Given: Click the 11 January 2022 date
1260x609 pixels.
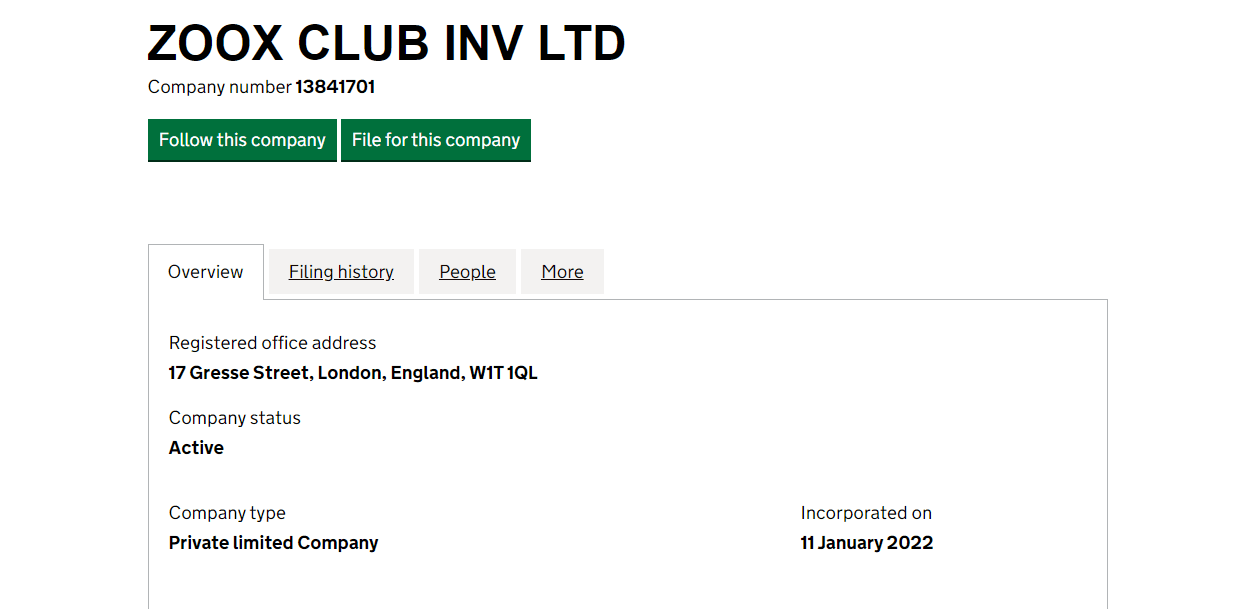Looking at the screenshot, I should pyautogui.click(x=866, y=543).
